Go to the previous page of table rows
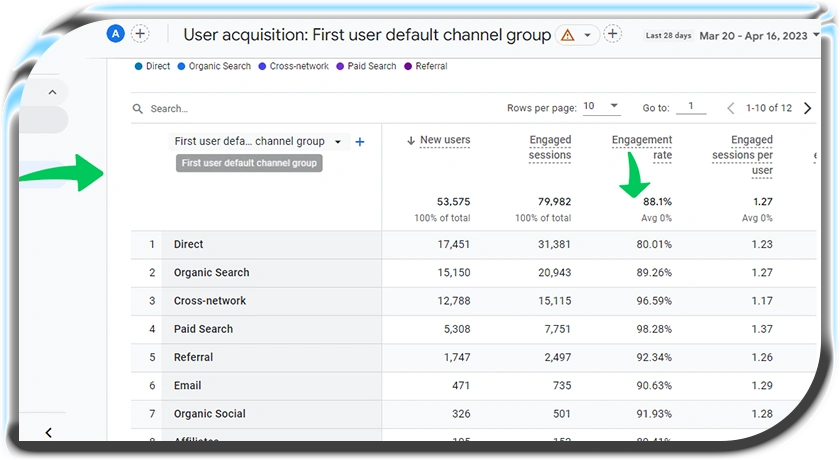This screenshot has height=460, width=840. tap(731, 108)
